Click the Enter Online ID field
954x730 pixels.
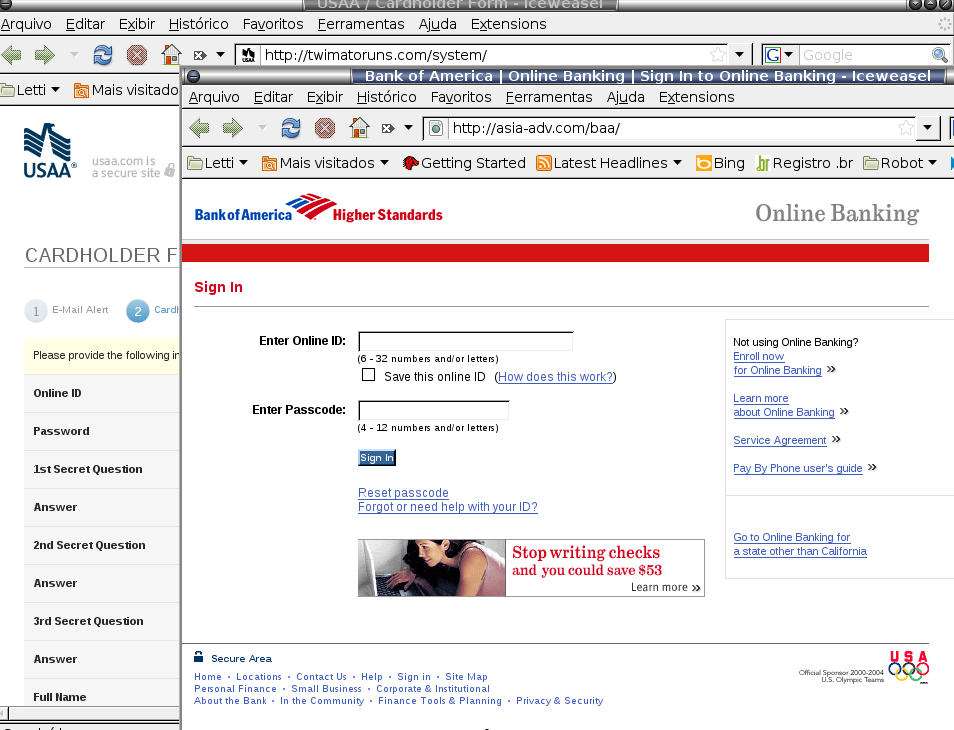465,341
